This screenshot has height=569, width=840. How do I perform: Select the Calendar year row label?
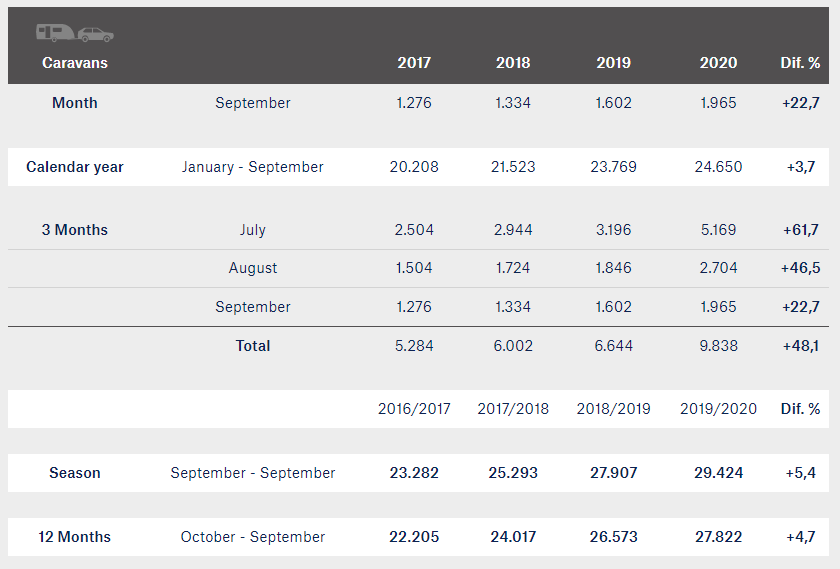click(75, 167)
